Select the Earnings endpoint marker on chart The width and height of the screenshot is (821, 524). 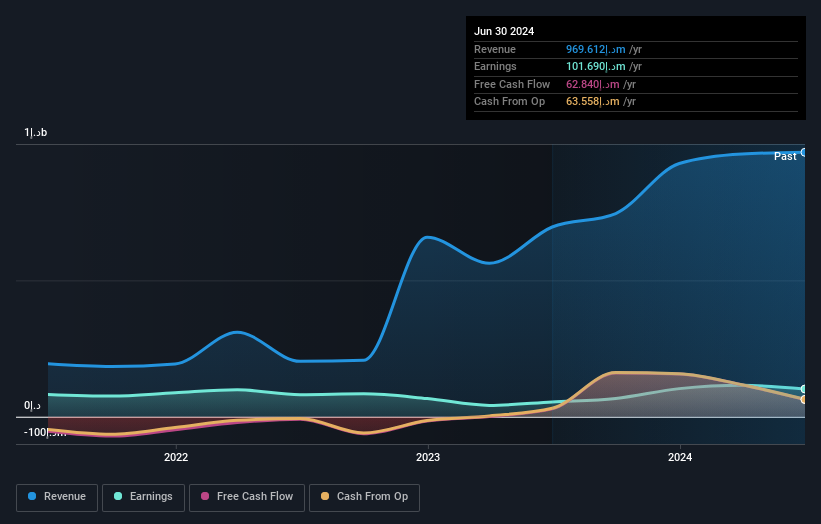pyautogui.click(x=804, y=389)
